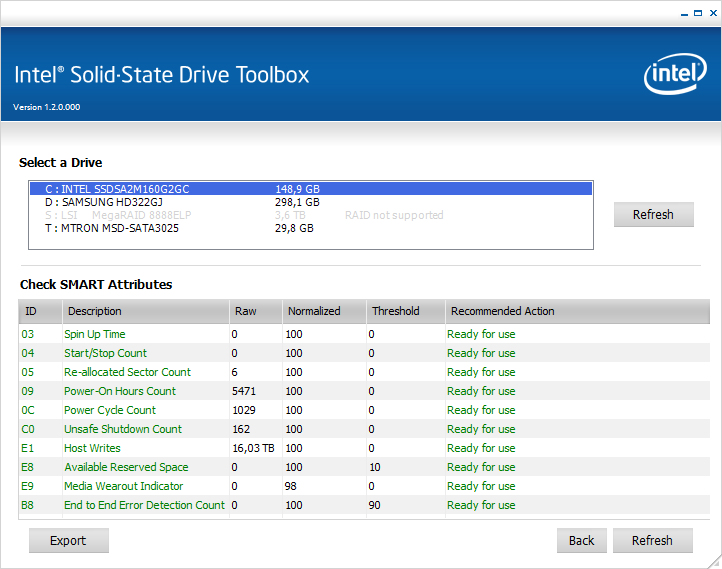The width and height of the screenshot is (722, 569).
Task: Select Available Reserved Space attribute
Action: pyautogui.click(x=364, y=467)
